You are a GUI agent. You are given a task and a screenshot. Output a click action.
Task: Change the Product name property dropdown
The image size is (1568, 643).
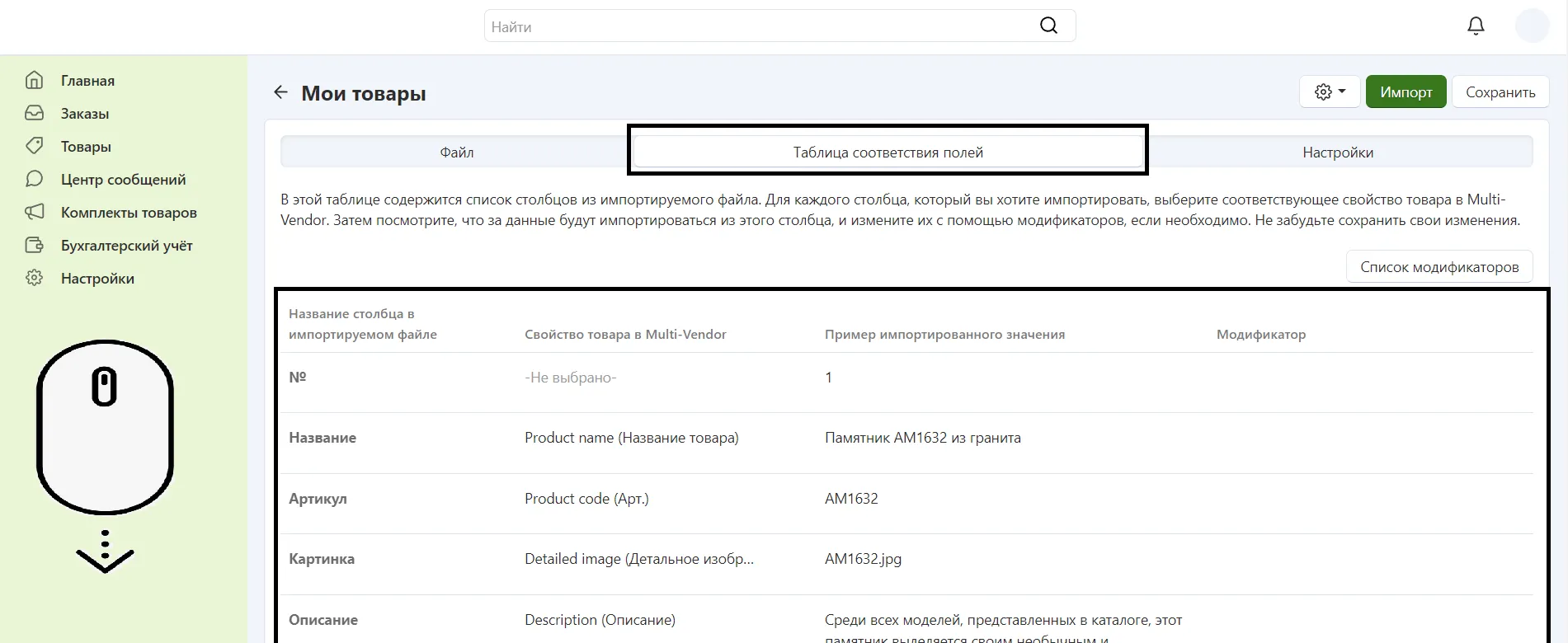point(632,438)
